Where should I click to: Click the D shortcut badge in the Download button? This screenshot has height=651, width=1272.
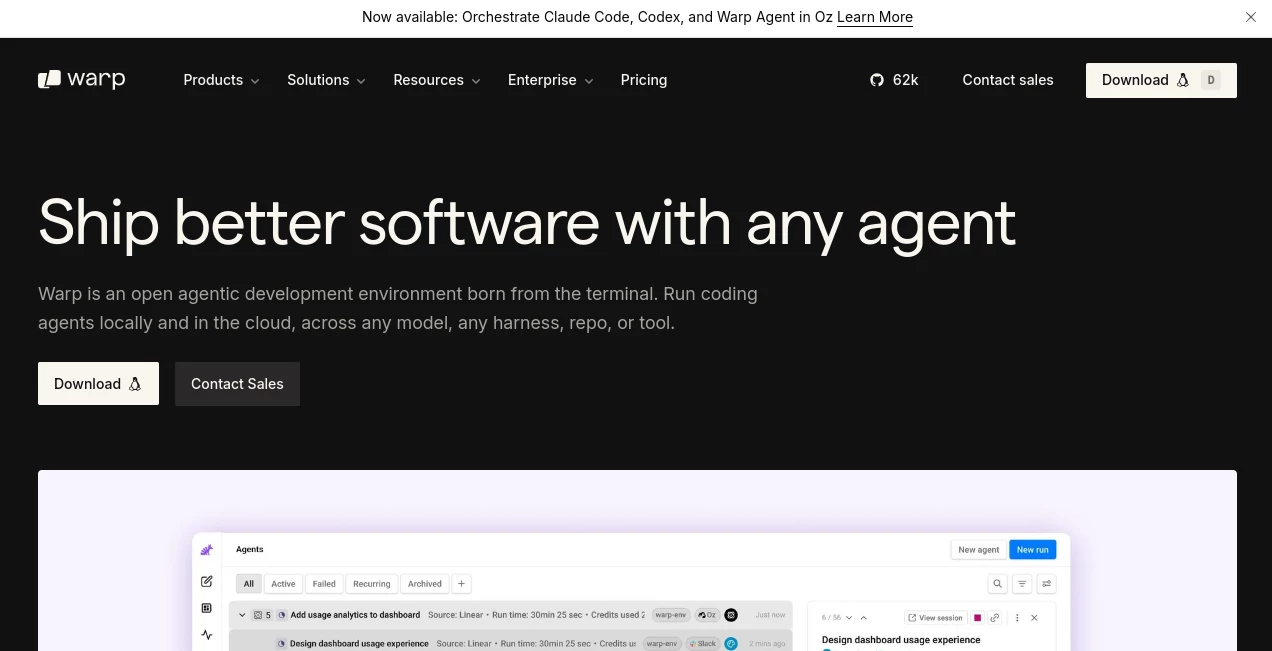pos(1211,80)
